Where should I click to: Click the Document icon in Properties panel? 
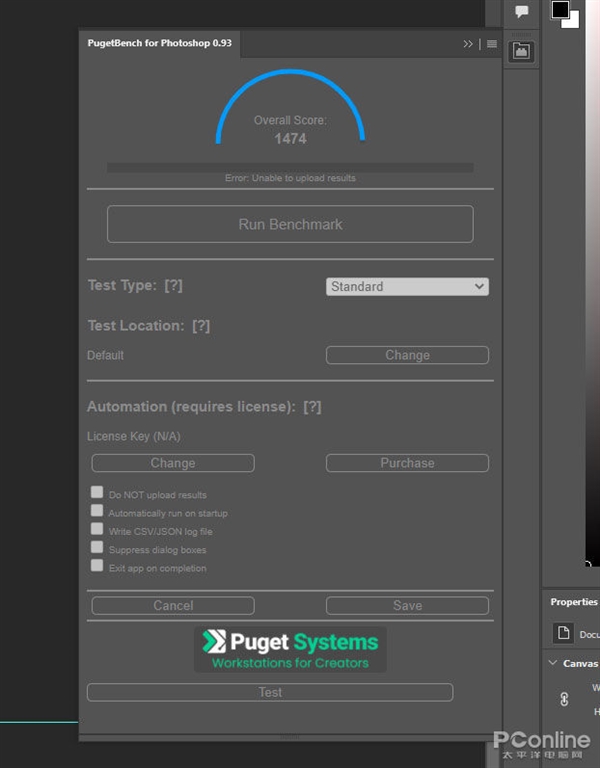pyautogui.click(x=563, y=633)
